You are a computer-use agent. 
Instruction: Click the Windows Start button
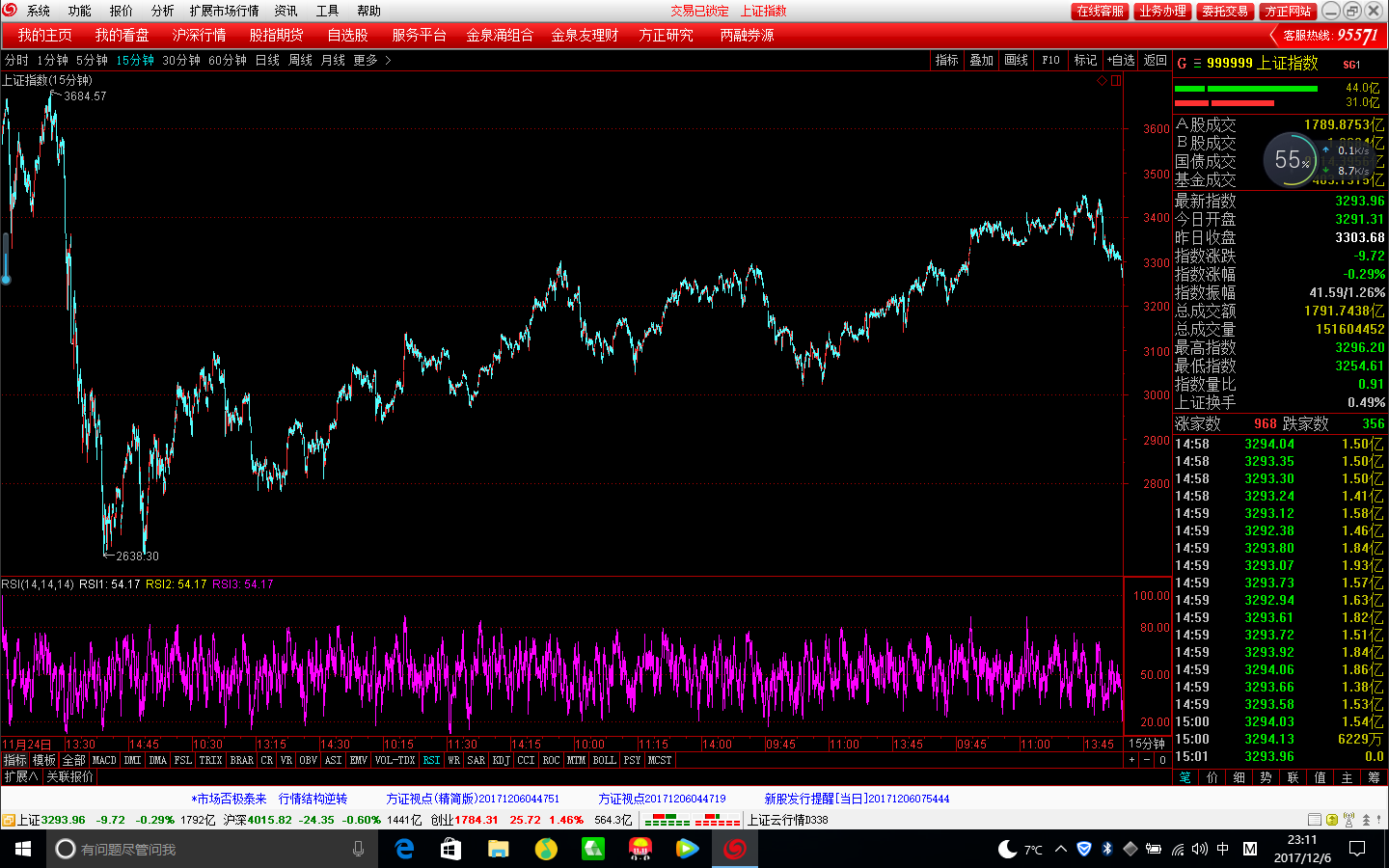point(23,849)
